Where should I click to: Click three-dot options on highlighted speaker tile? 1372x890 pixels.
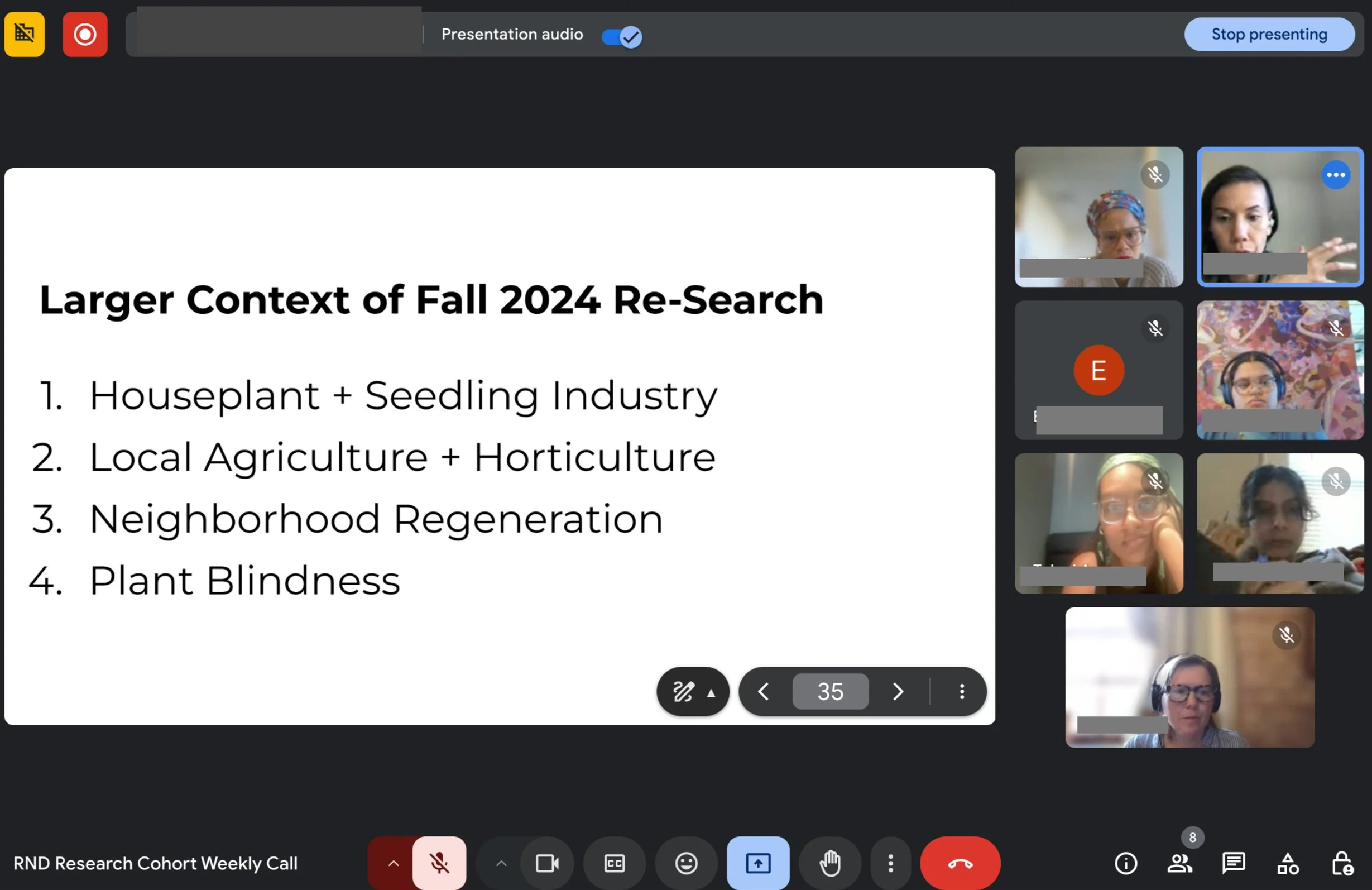1336,175
